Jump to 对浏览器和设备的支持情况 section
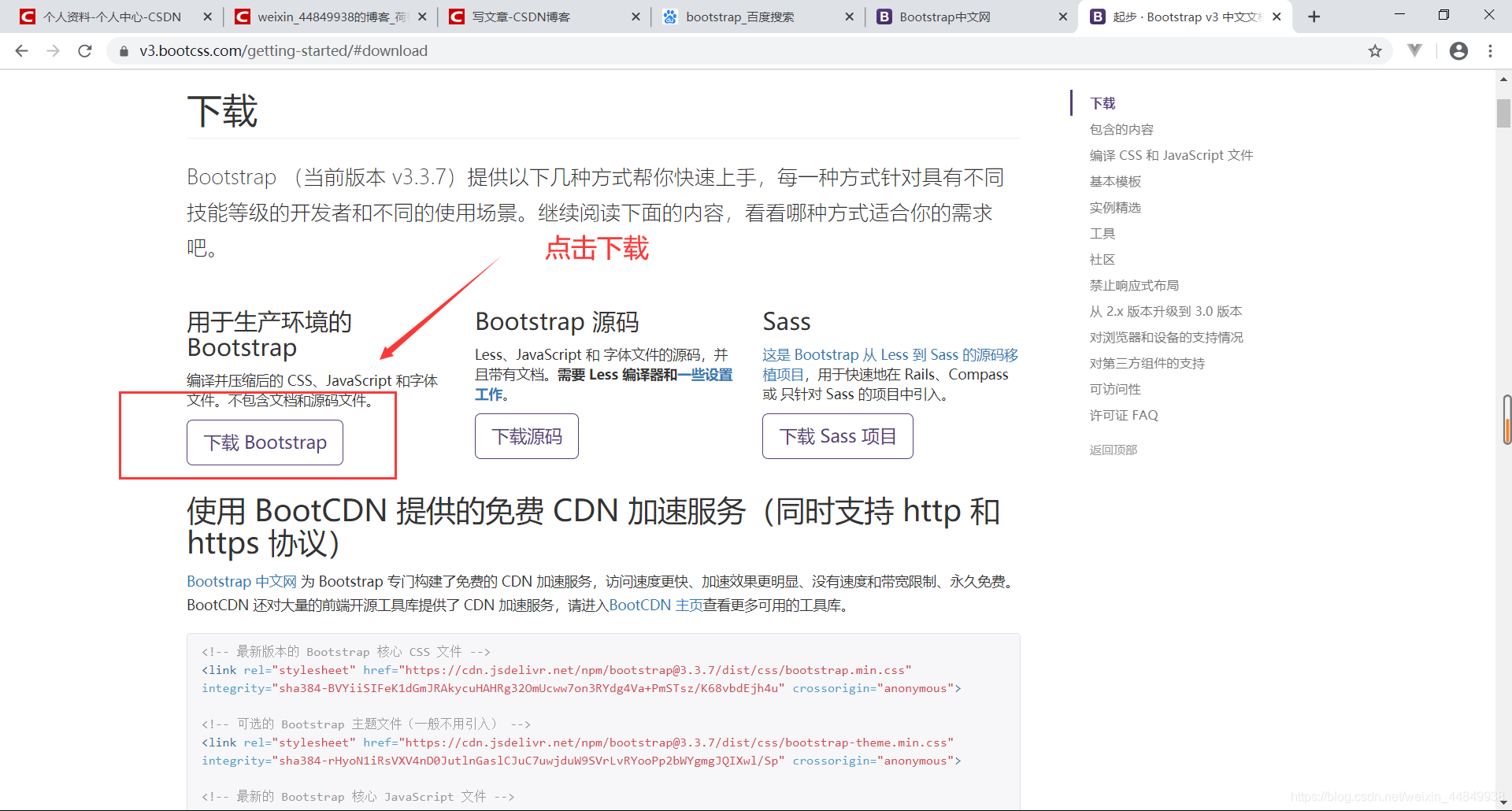Image resolution: width=1512 pixels, height=811 pixels. [1166, 337]
